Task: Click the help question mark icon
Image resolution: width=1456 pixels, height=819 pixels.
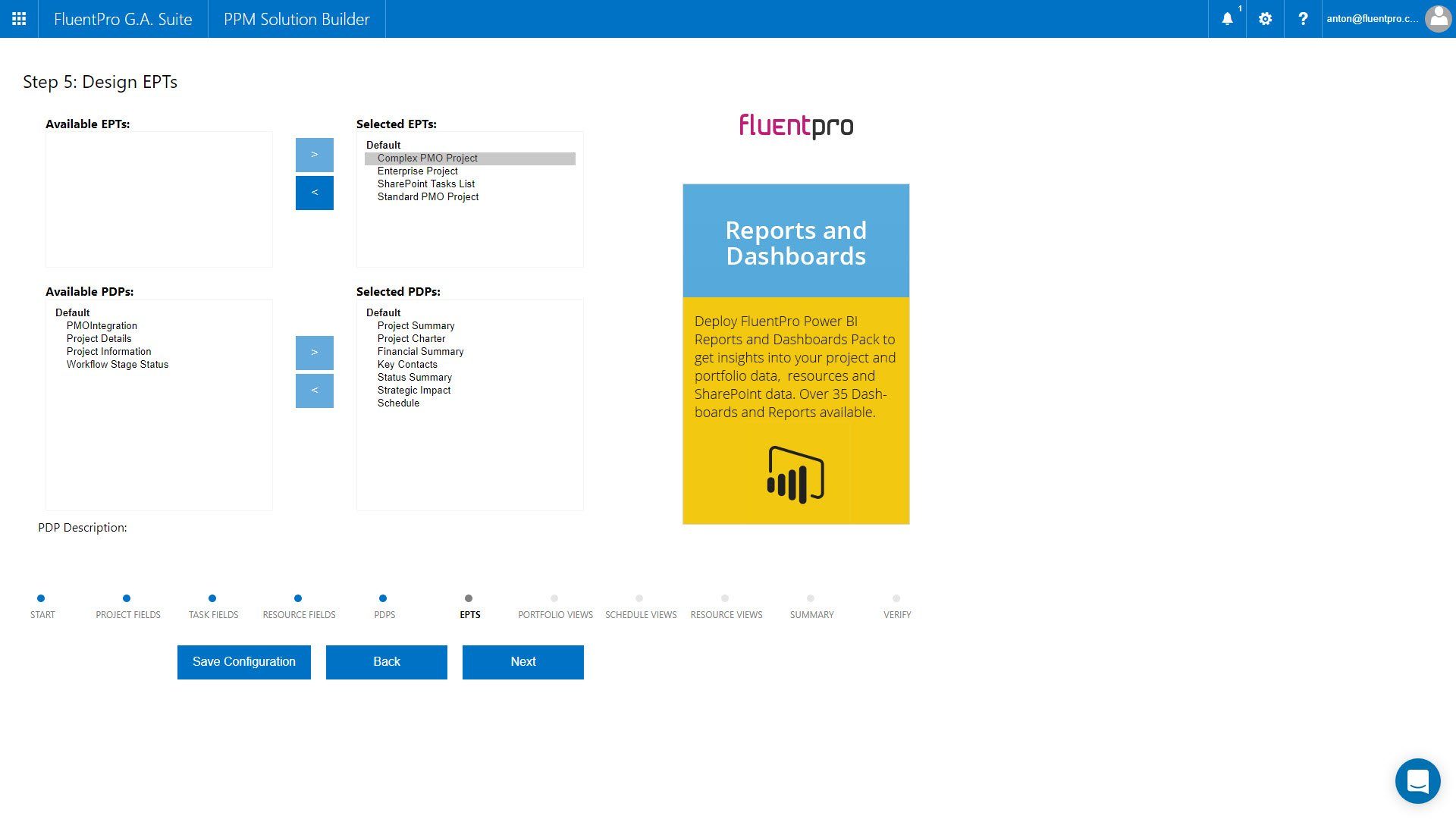Action: click(x=1303, y=19)
